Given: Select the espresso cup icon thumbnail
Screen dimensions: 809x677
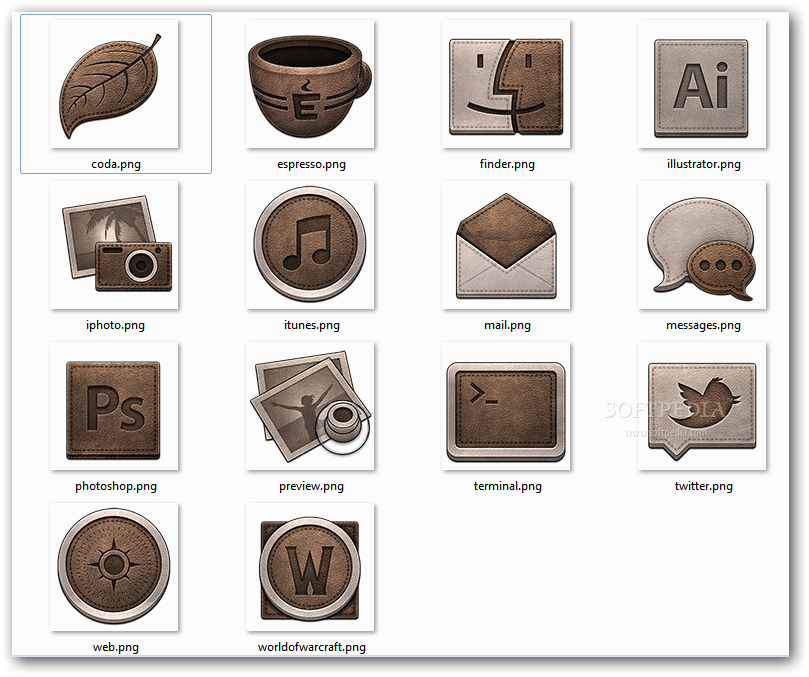Looking at the screenshot, I should [x=310, y=85].
